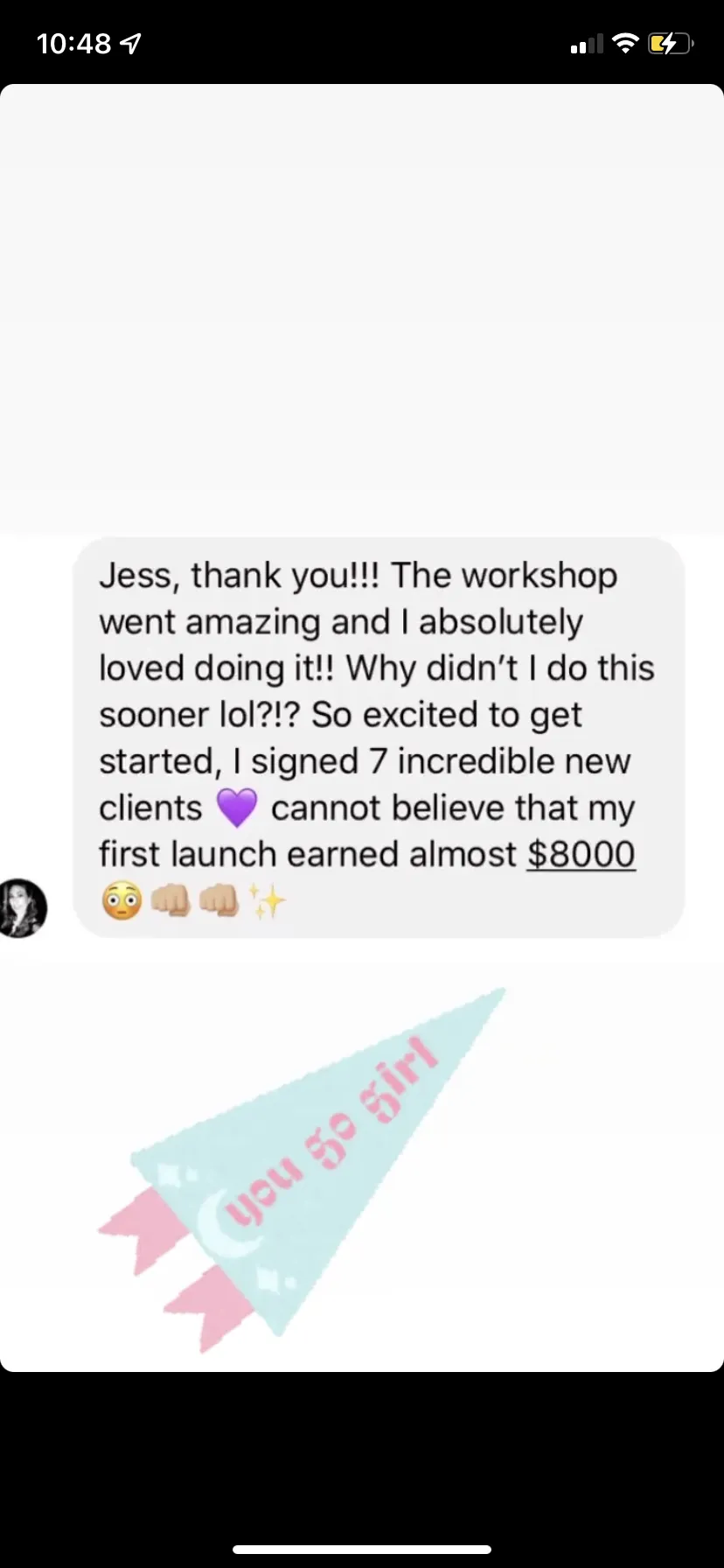This screenshot has width=724, height=1568.
Task: Tap the home indicator bar
Action: click(362, 1550)
